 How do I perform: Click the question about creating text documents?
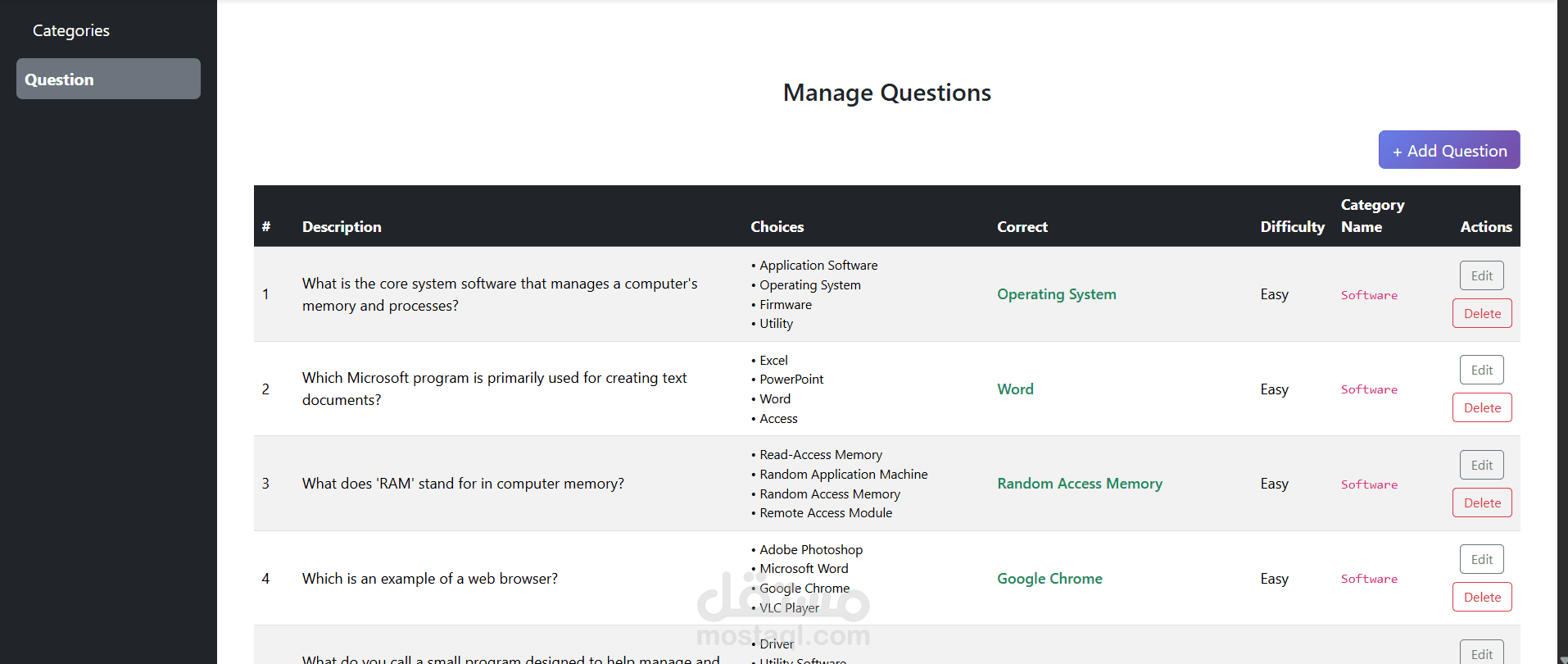(x=494, y=389)
